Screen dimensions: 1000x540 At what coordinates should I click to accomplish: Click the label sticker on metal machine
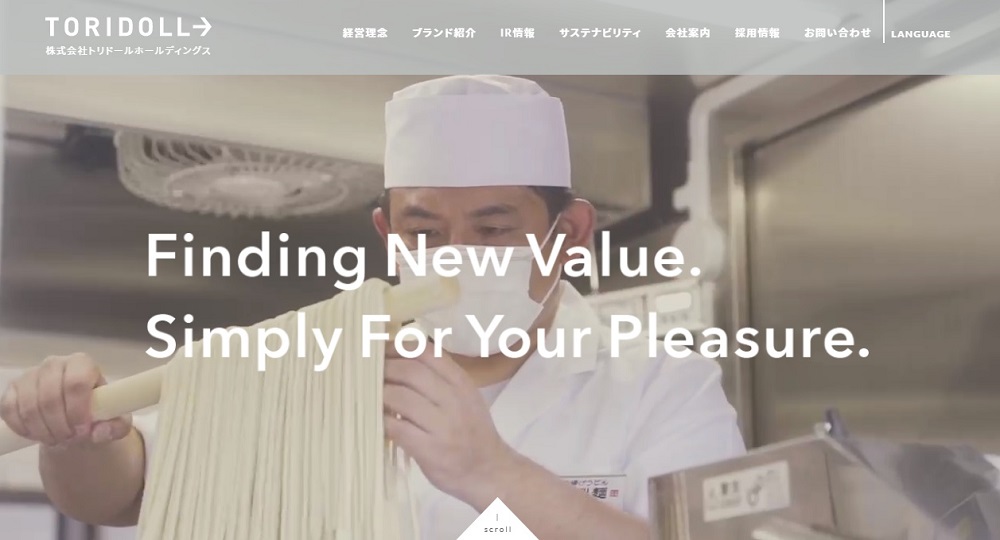point(746,490)
